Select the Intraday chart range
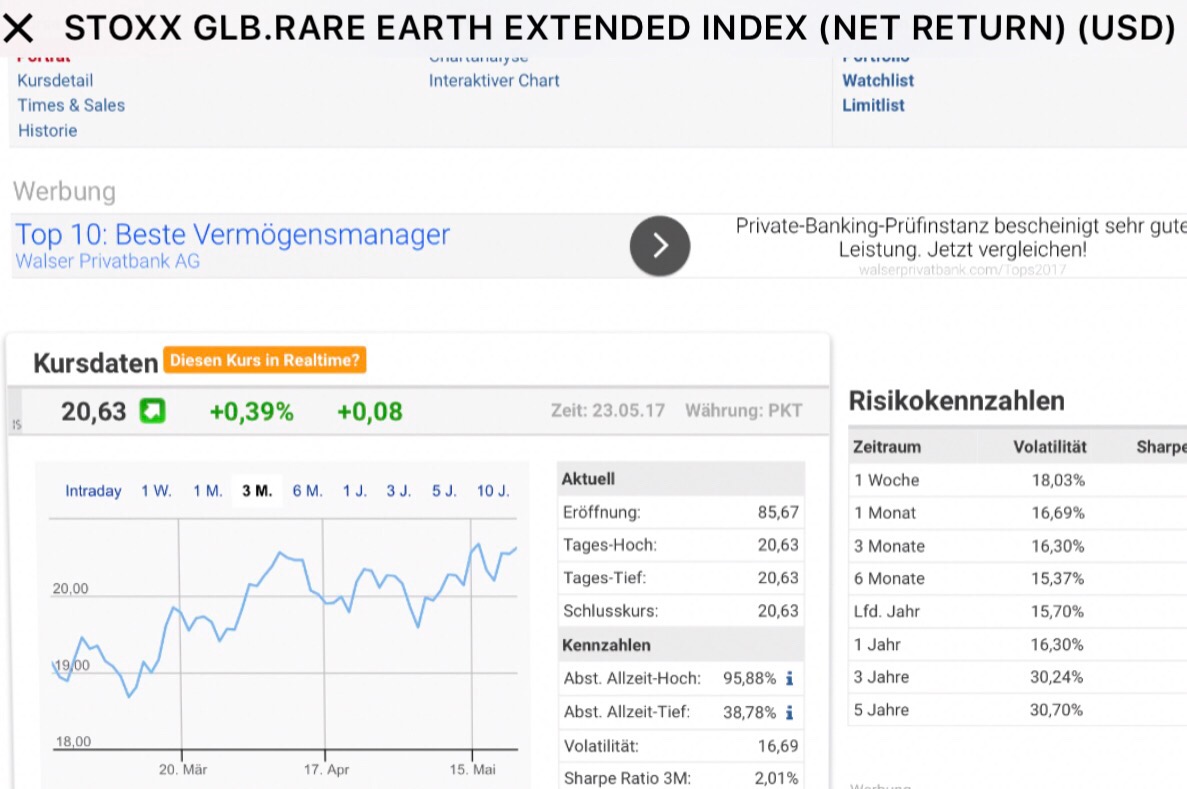 point(93,491)
